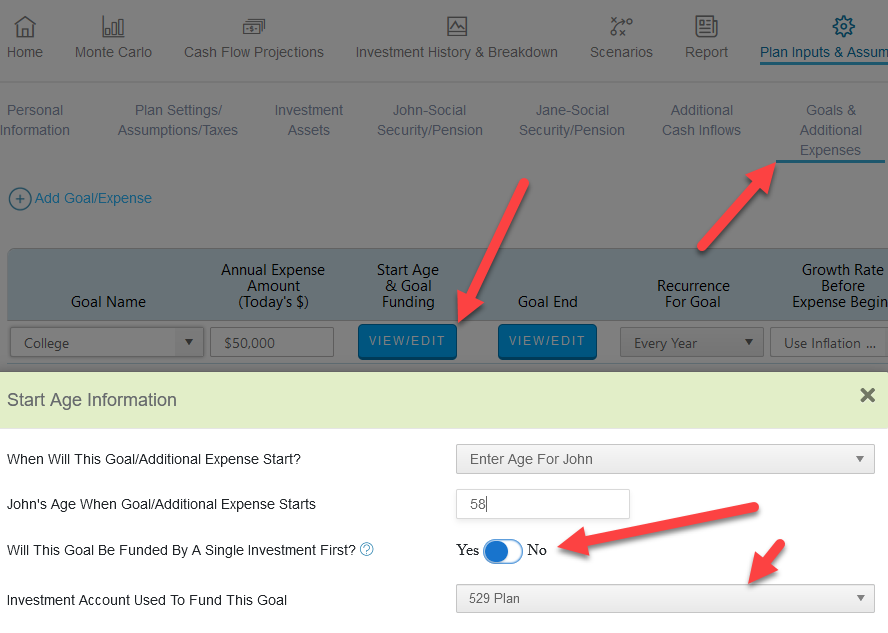
Task: Open the Every Year recurrence dropdown
Action: (691, 343)
